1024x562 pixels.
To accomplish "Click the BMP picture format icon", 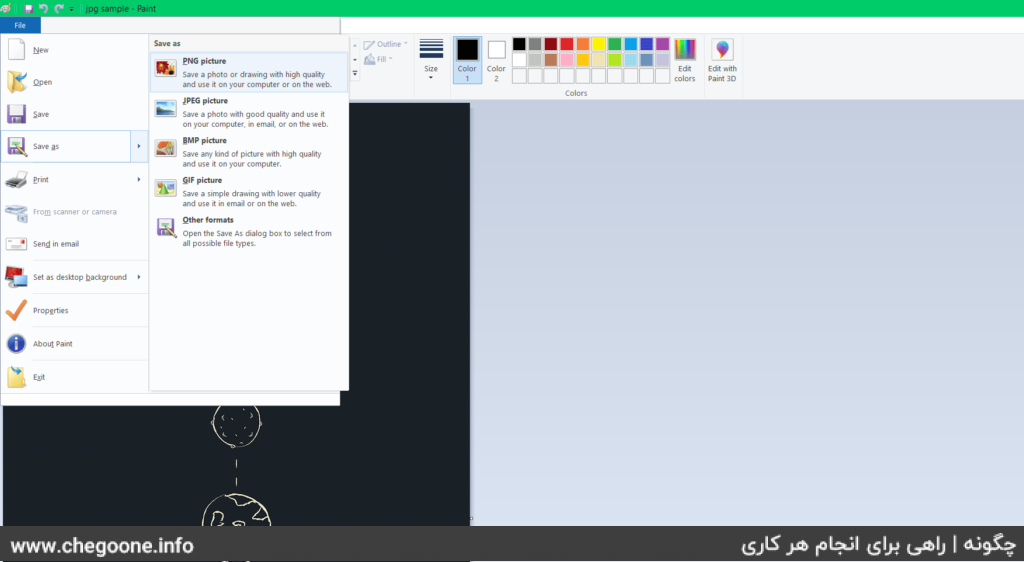I will pos(165,148).
